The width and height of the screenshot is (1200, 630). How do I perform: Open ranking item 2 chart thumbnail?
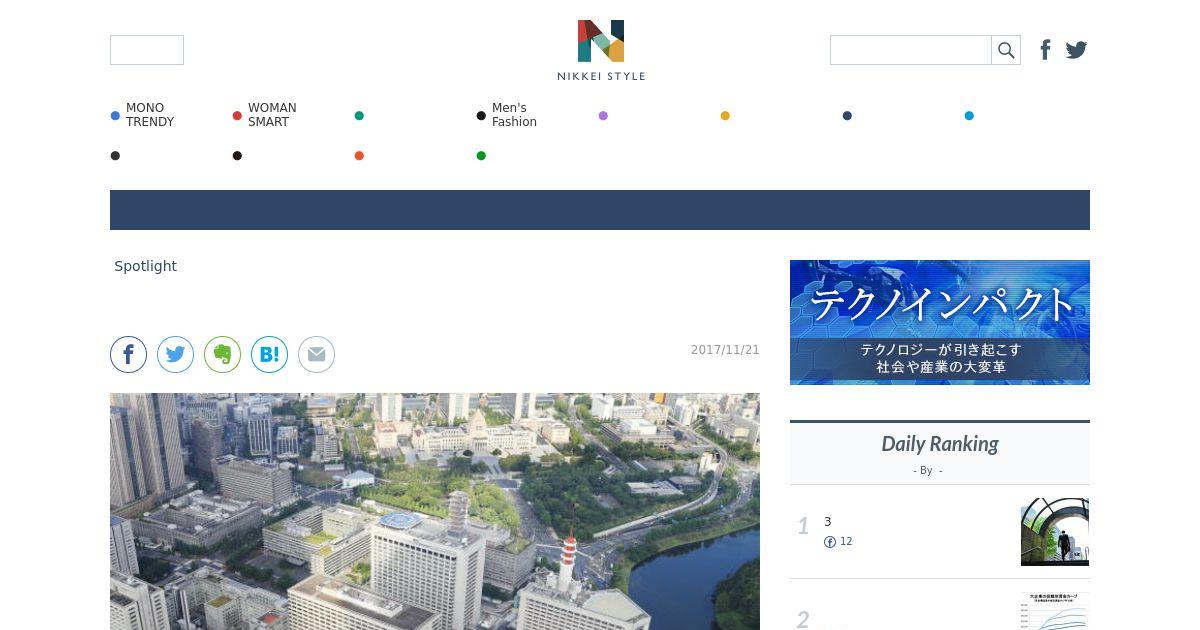tap(1055, 611)
